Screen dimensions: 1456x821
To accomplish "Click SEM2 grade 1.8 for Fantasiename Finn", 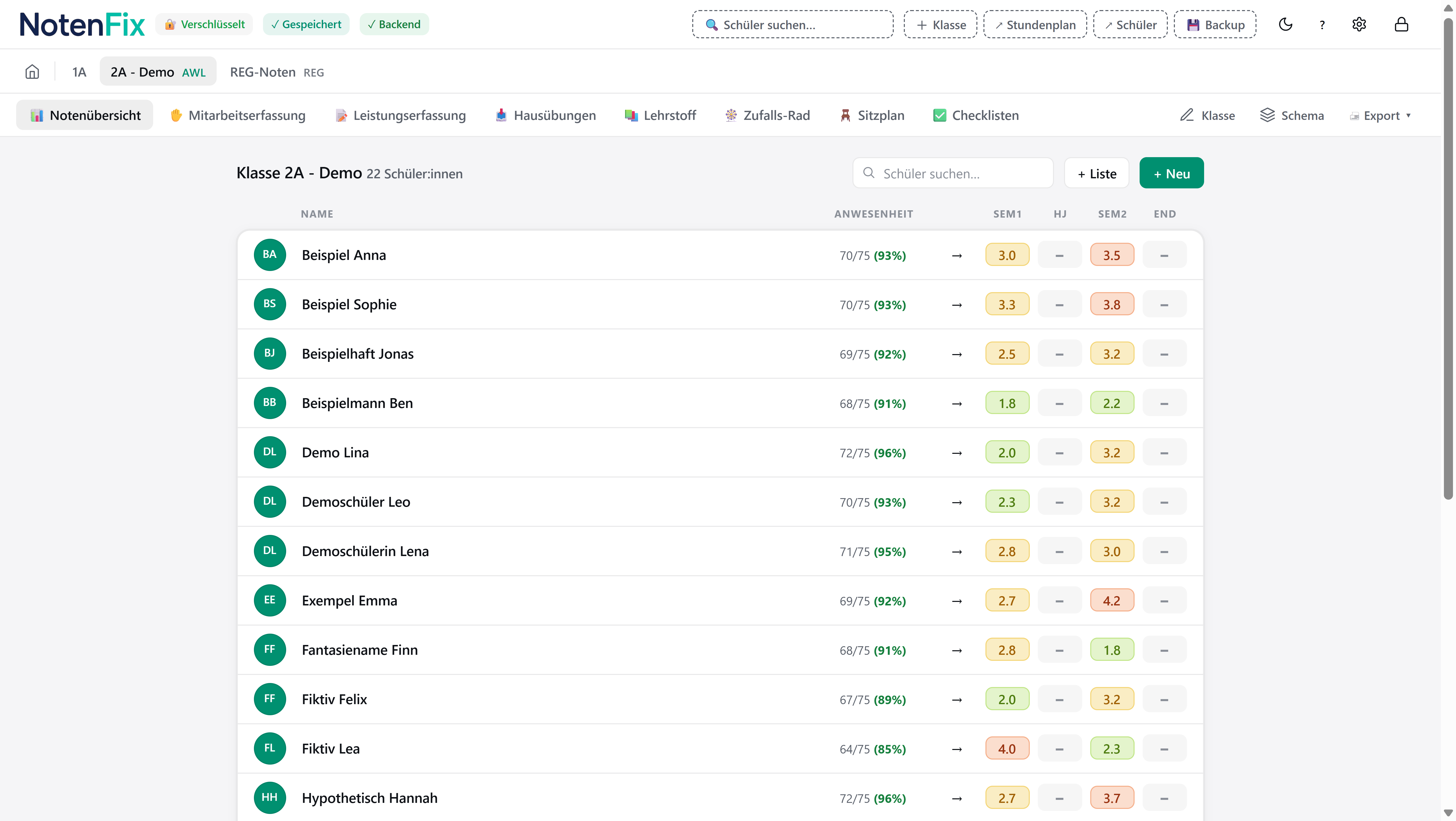I will [1112, 650].
